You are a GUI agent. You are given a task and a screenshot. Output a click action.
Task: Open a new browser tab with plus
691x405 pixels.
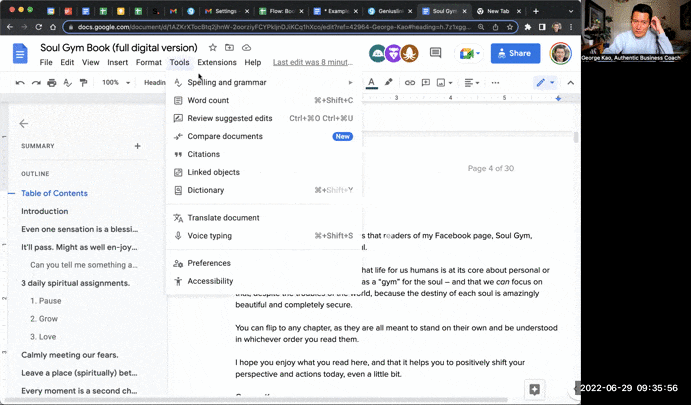coord(536,11)
